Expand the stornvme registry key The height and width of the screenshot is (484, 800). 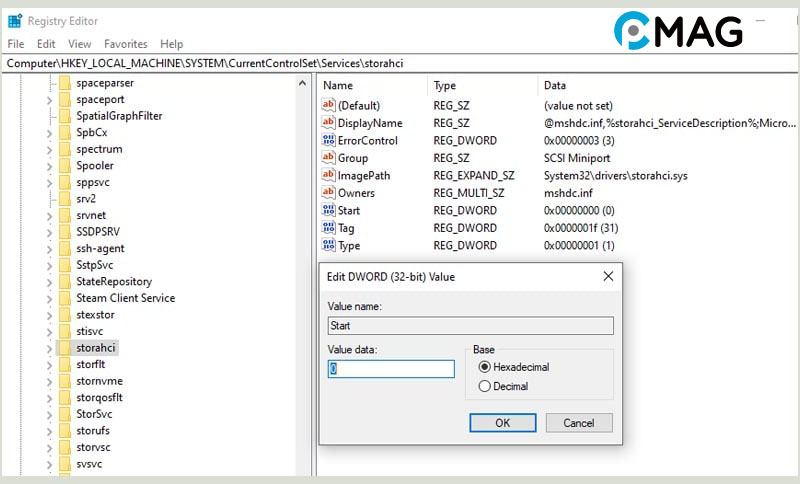pos(49,381)
